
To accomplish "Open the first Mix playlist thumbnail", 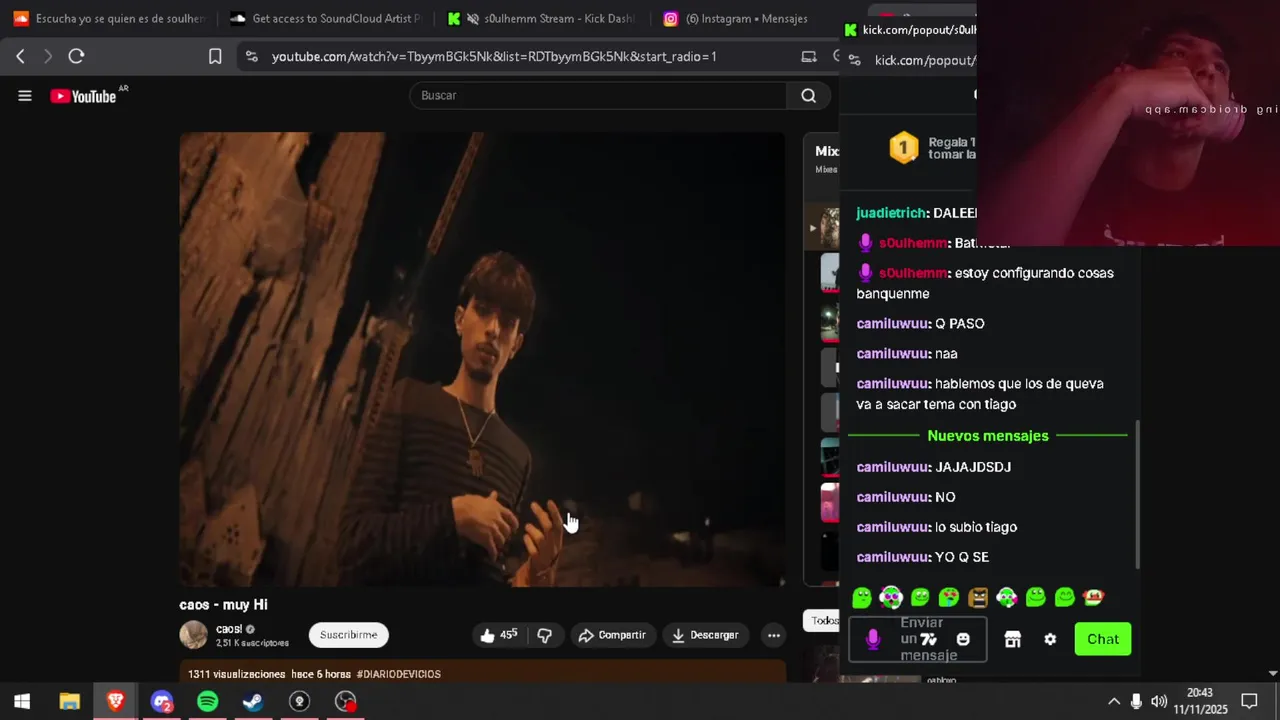I will pos(829,228).
